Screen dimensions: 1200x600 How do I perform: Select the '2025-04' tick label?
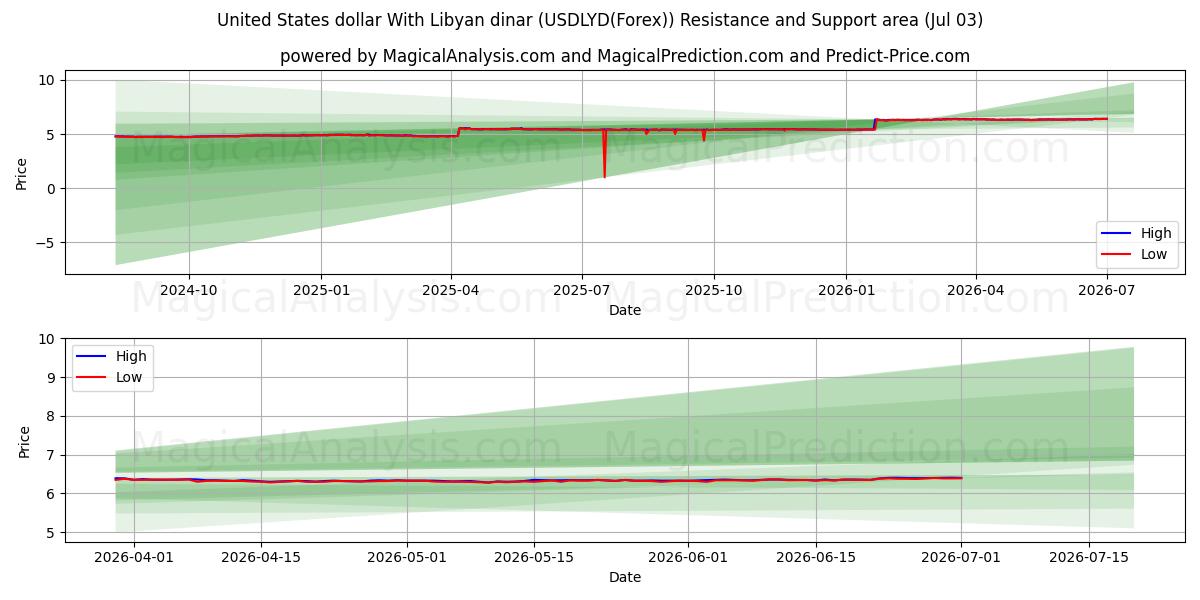tap(451, 290)
